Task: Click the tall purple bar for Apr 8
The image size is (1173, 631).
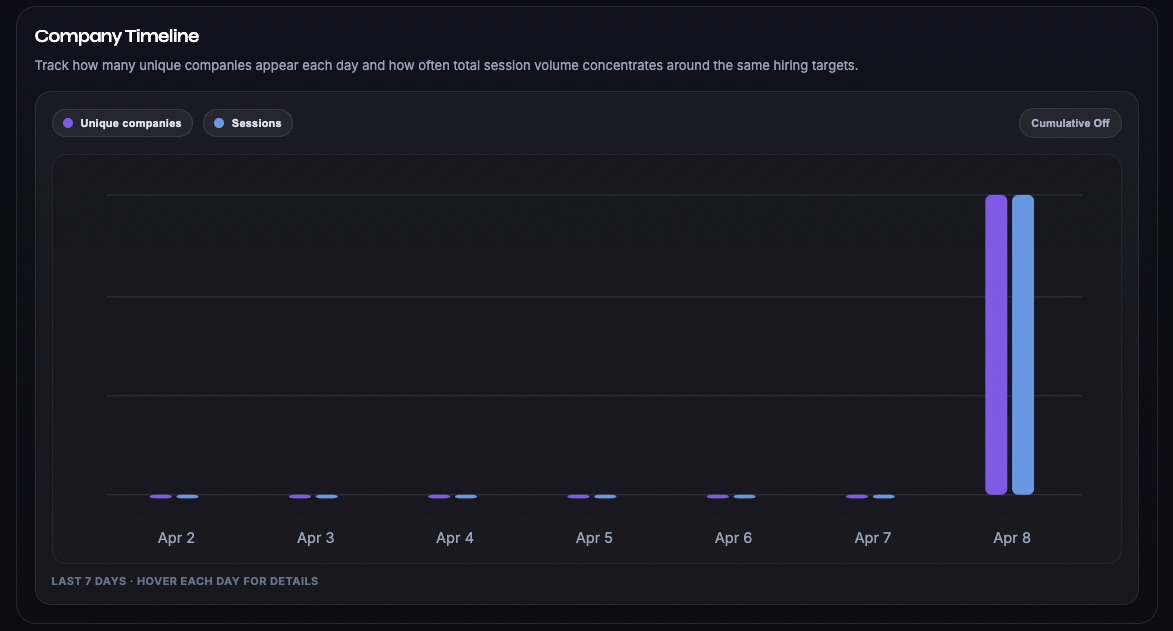Action: pyautogui.click(x=996, y=345)
